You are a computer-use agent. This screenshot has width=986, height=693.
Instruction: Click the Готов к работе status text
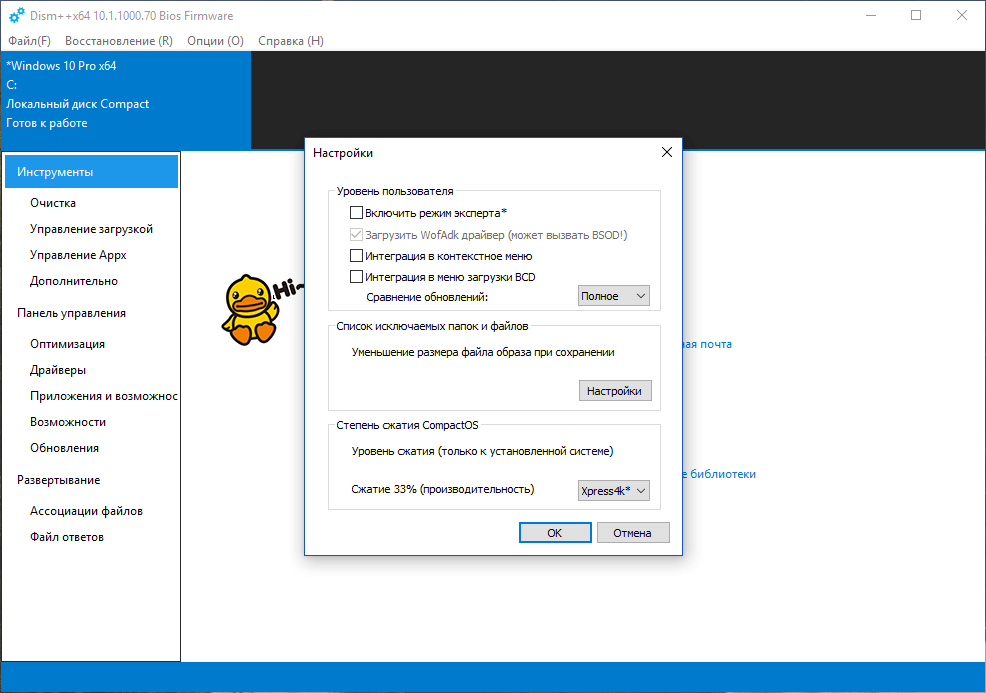click(47, 123)
